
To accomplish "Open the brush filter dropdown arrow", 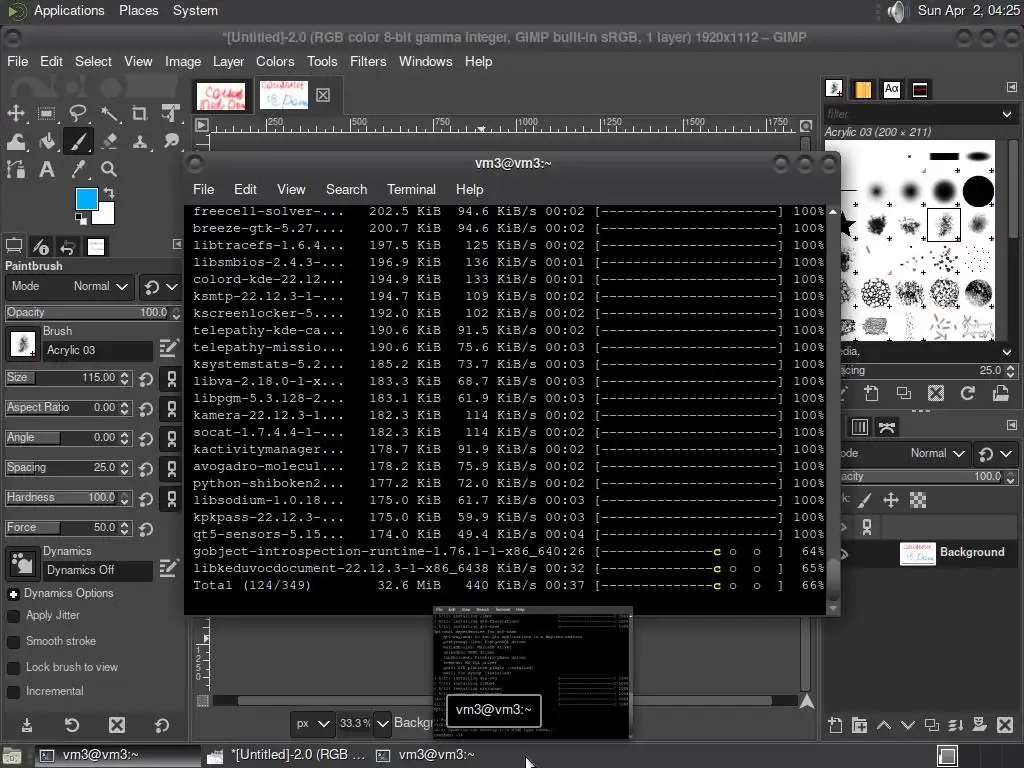I will 1007,114.
